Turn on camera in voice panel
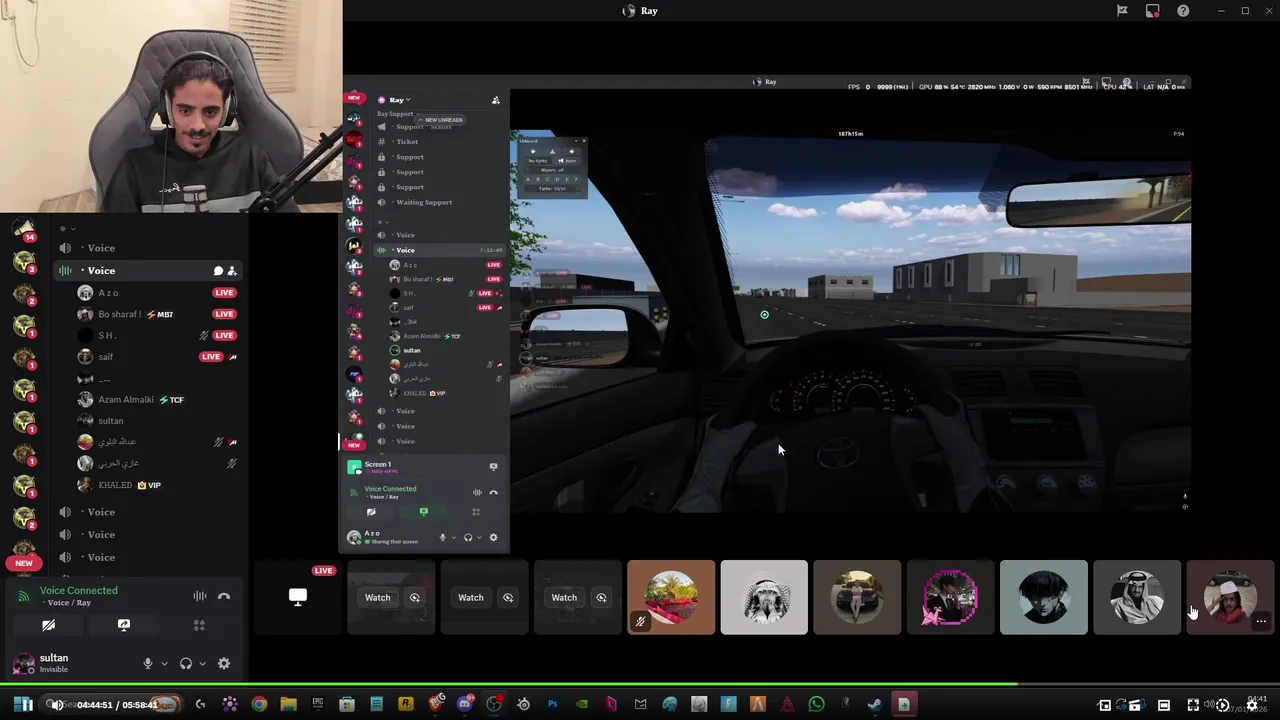The image size is (1280, 720). click(48, 625)
